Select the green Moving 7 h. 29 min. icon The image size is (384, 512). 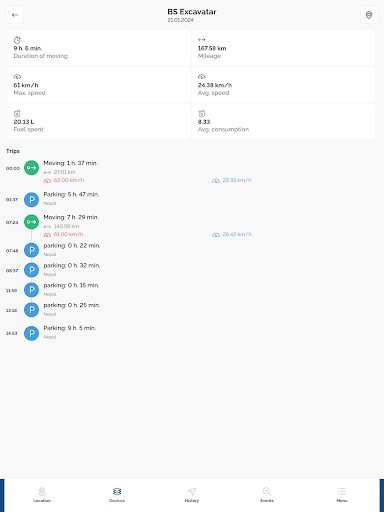tap(31, 222)
